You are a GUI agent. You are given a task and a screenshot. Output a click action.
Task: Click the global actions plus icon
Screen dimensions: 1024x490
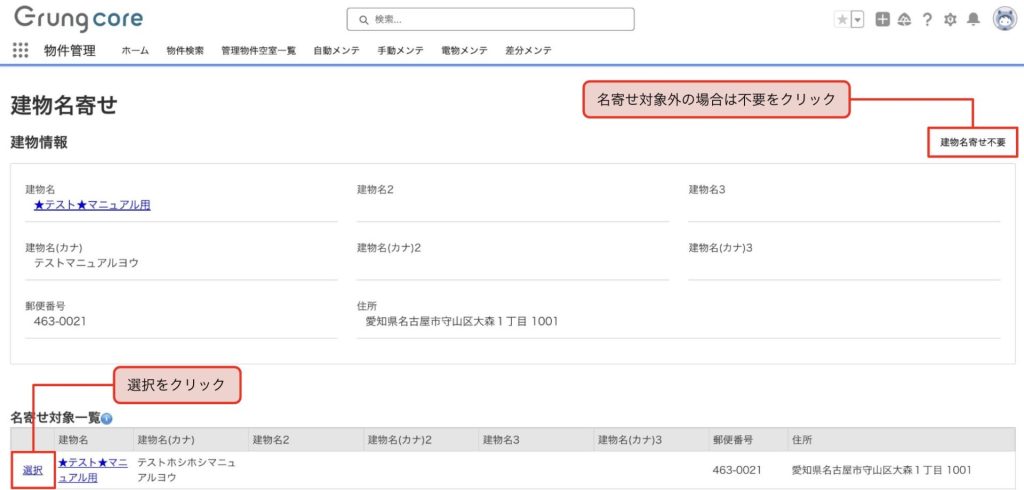click(x=882, y=20)
